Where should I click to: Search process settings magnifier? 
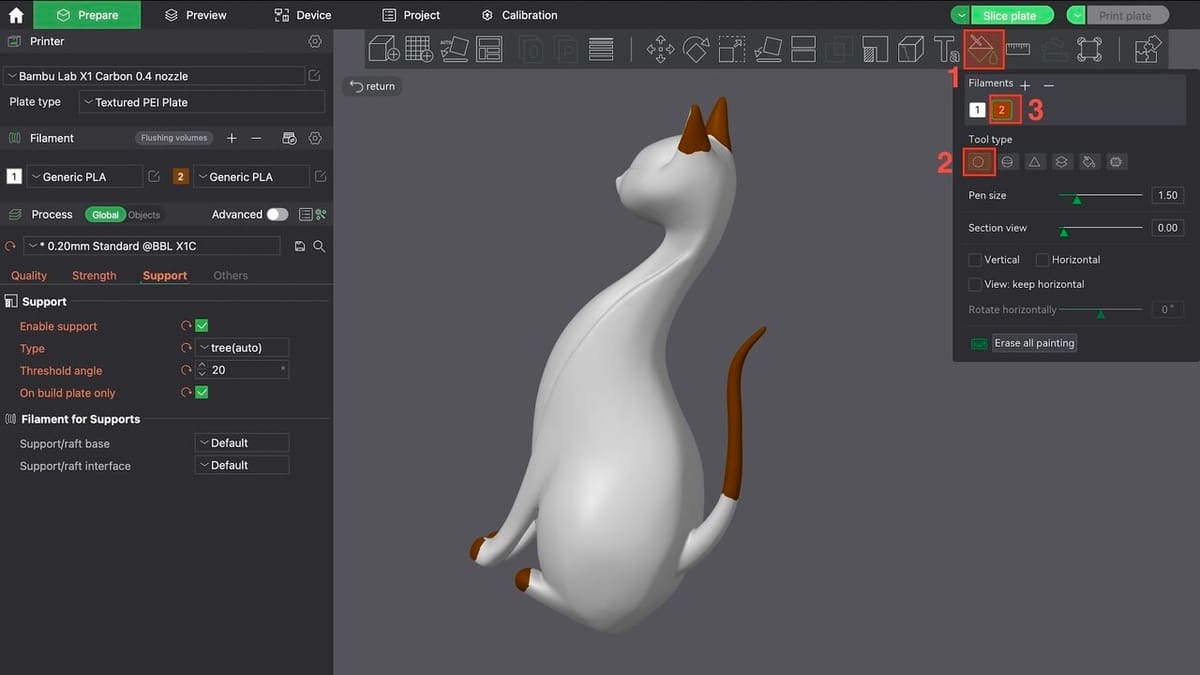[319, 246]
